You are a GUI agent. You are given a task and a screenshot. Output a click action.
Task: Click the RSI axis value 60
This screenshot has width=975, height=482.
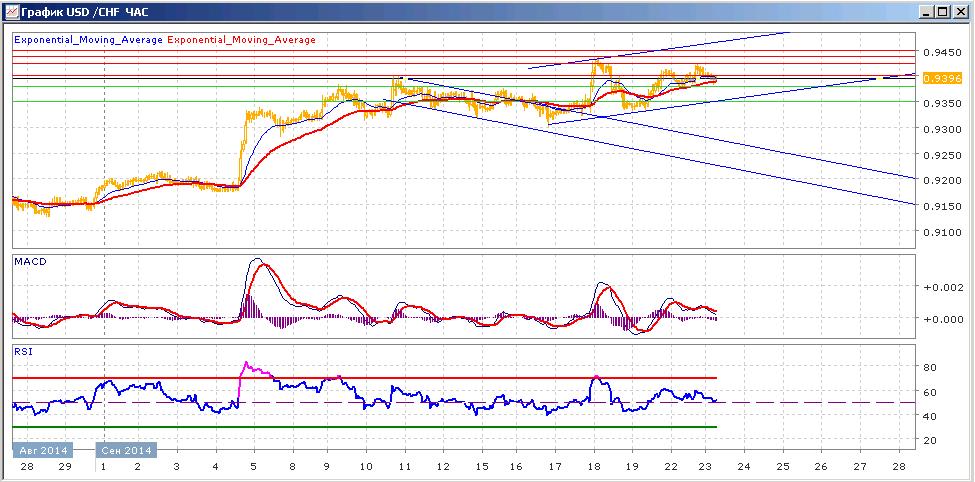tap(930, 392)
